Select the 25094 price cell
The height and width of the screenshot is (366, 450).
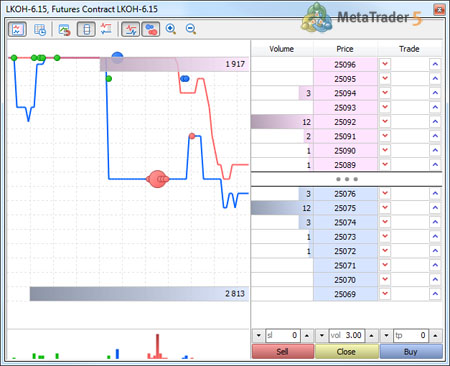[x=345, y=93]
